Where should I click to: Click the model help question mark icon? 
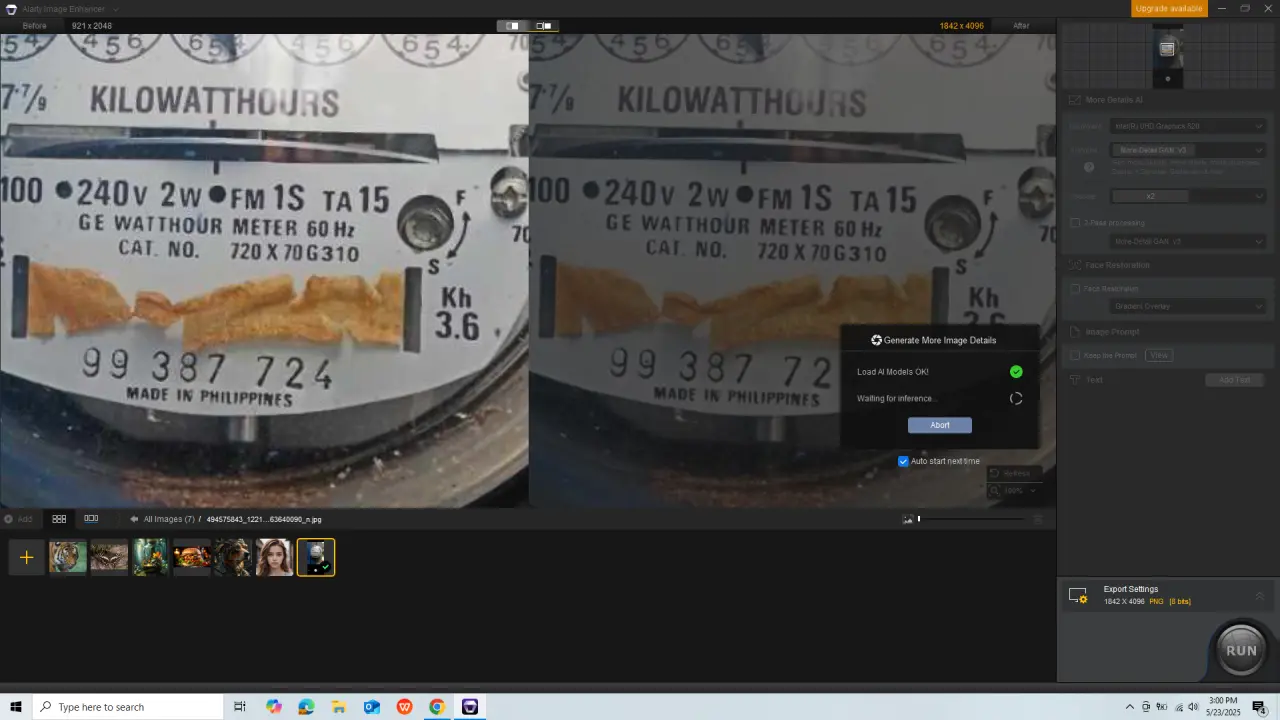click(1089, 167)
